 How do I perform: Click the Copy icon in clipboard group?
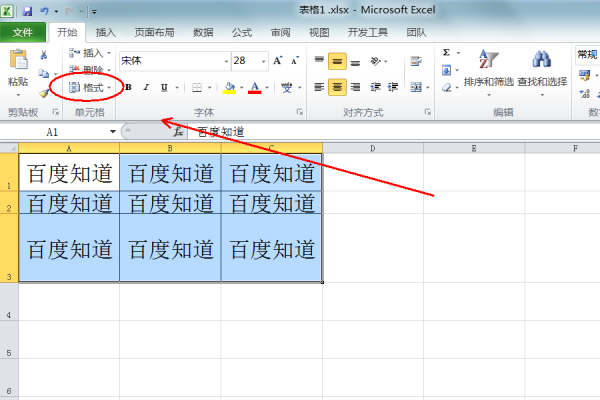pos(44,73)
